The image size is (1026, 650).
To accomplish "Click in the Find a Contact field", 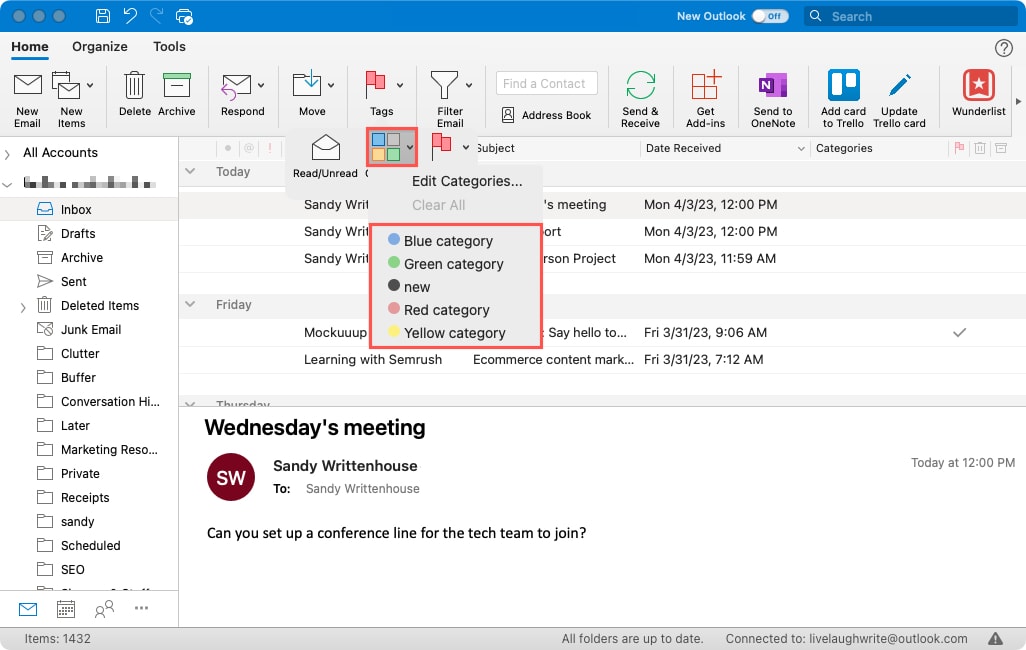I will click(x=546, y=83).
